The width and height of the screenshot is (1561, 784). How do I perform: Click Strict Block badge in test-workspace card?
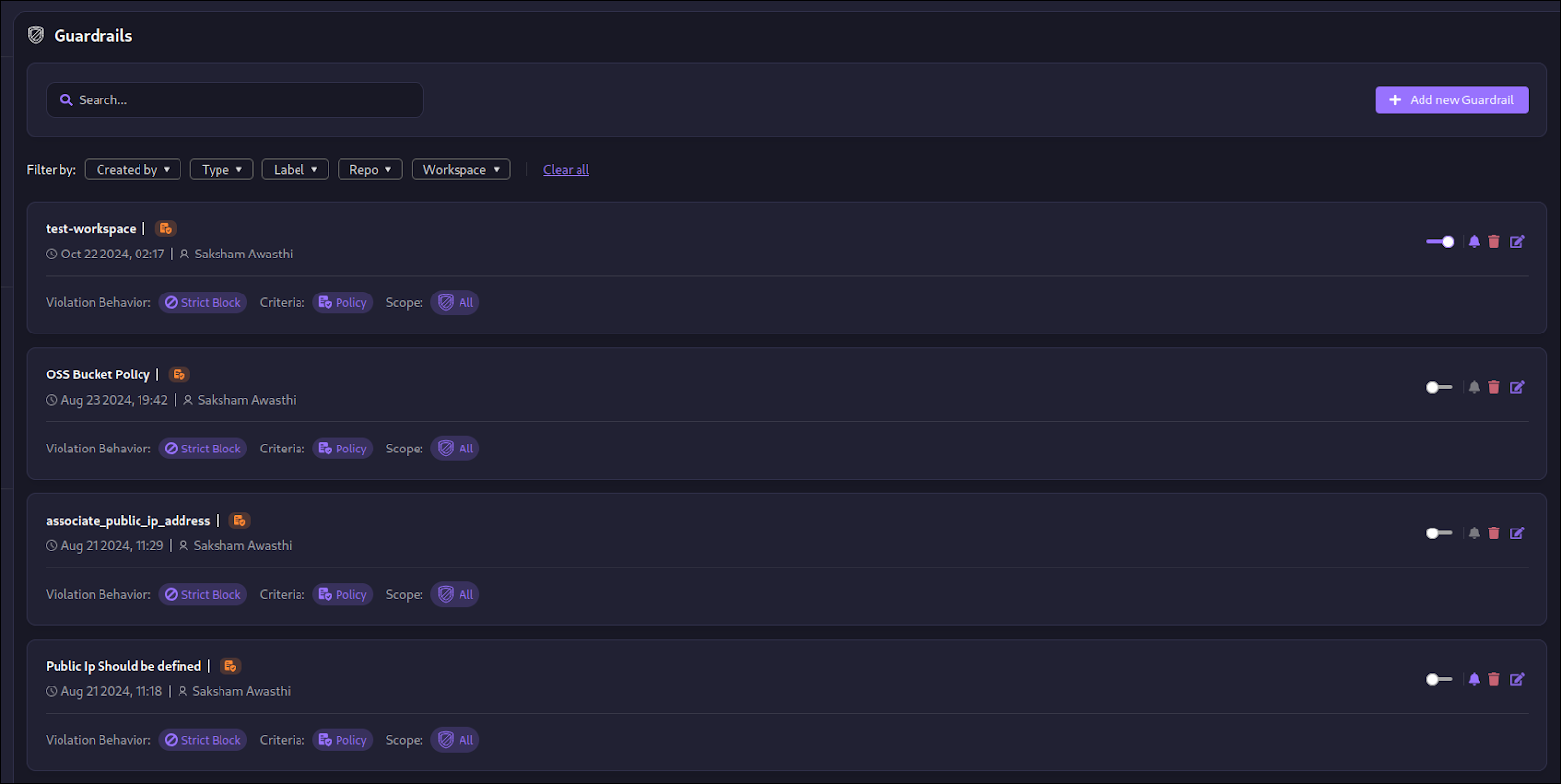point(203,302)
